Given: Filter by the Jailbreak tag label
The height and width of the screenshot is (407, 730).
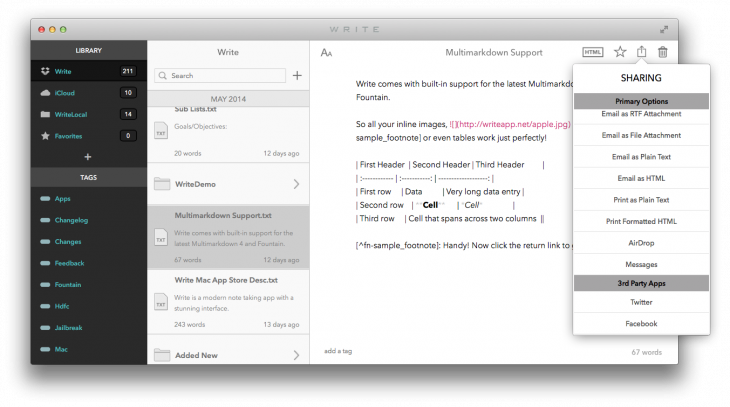Looking at the screenshot, I should pyautogui.click(x=68, y=327).
